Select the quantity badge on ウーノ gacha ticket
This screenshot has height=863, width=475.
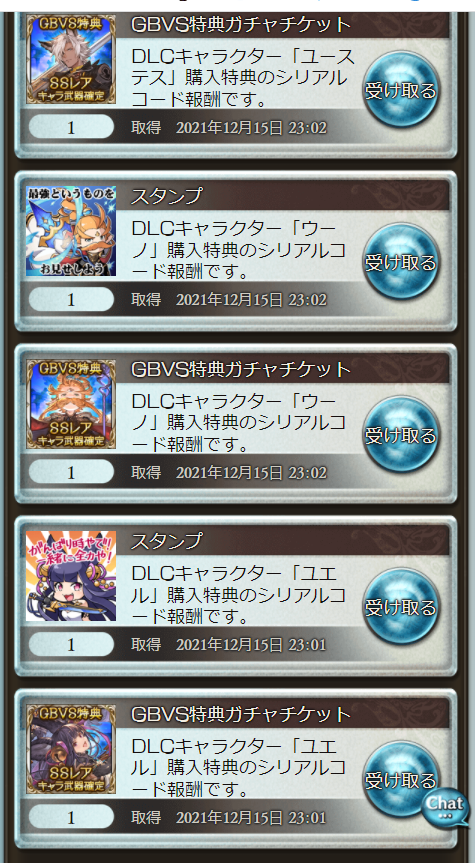tap(71, 472)
